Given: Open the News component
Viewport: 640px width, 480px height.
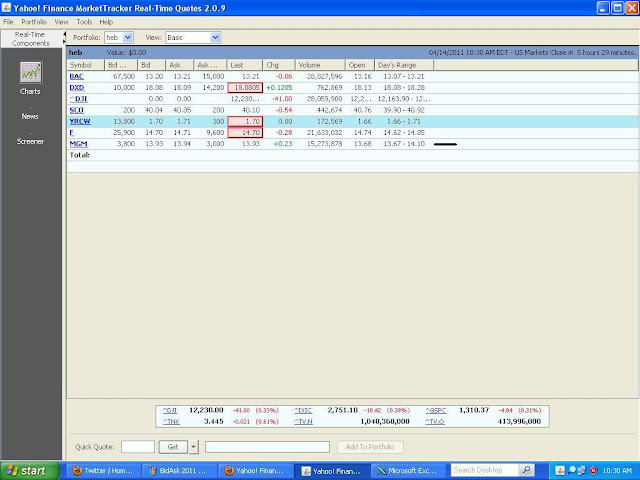Looking at the screenshot, I should [30, 116].
